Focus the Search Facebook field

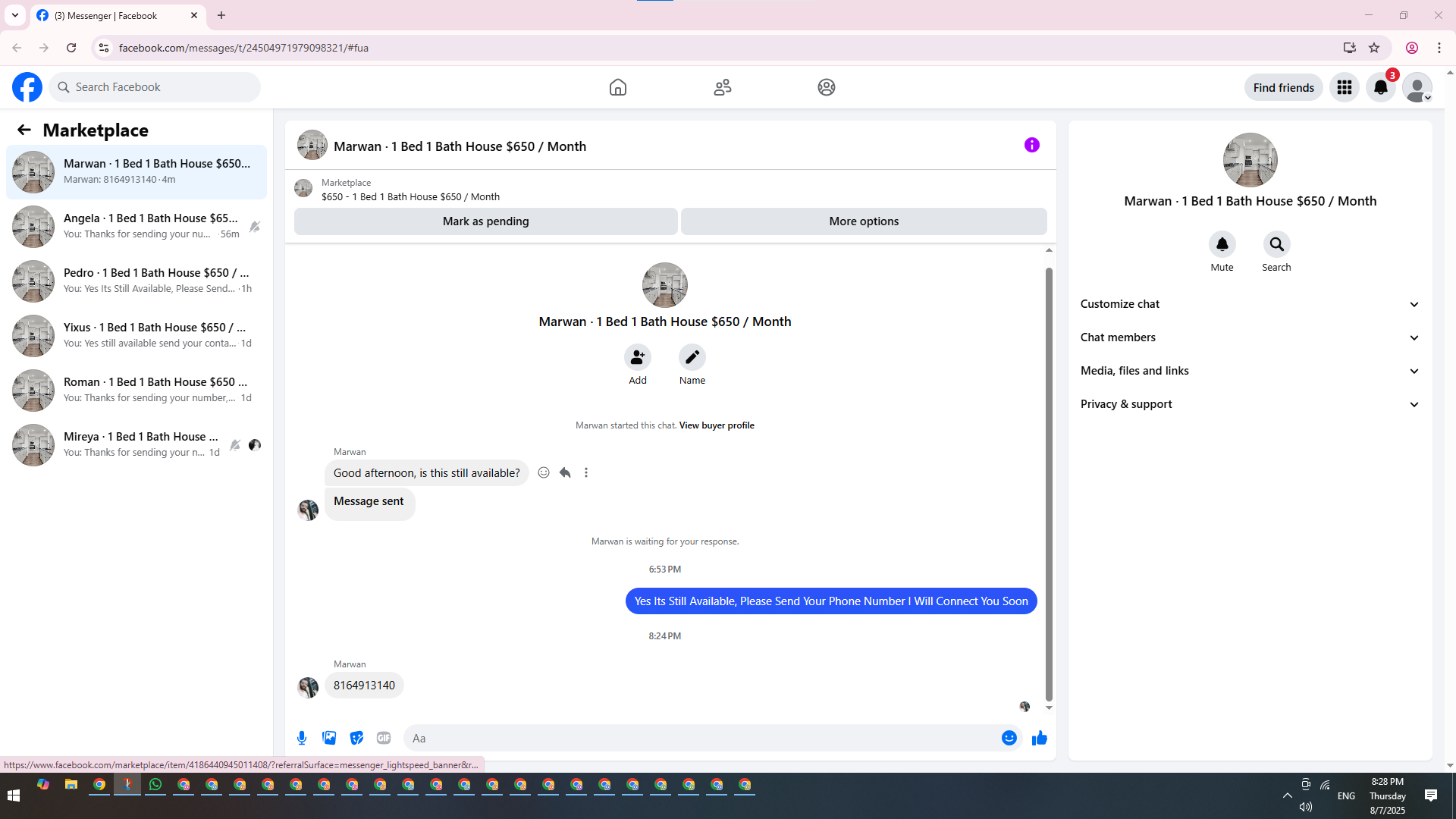(155, 87)
